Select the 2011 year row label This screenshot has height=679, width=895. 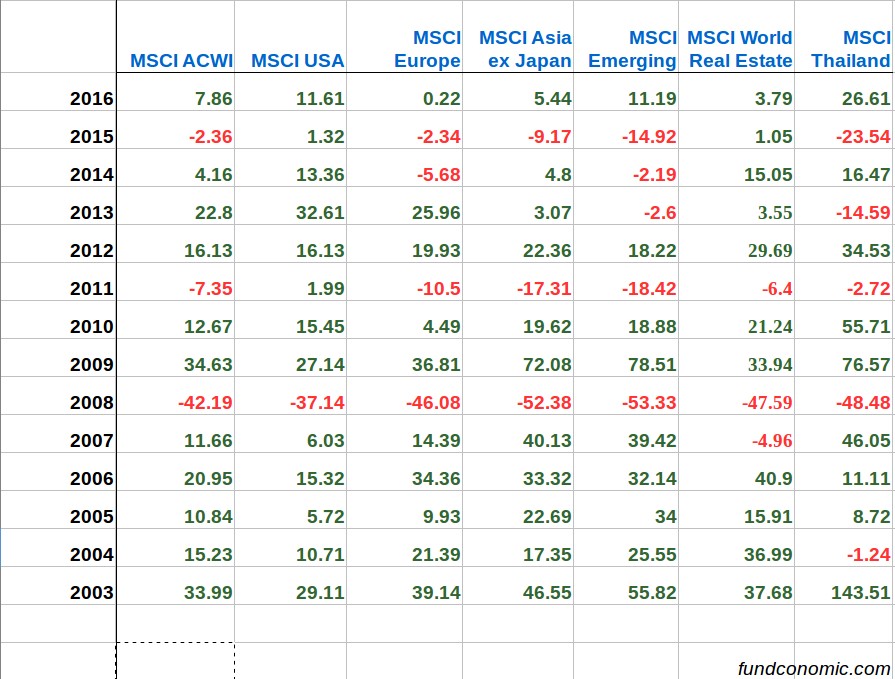click(x=92, y=289)
